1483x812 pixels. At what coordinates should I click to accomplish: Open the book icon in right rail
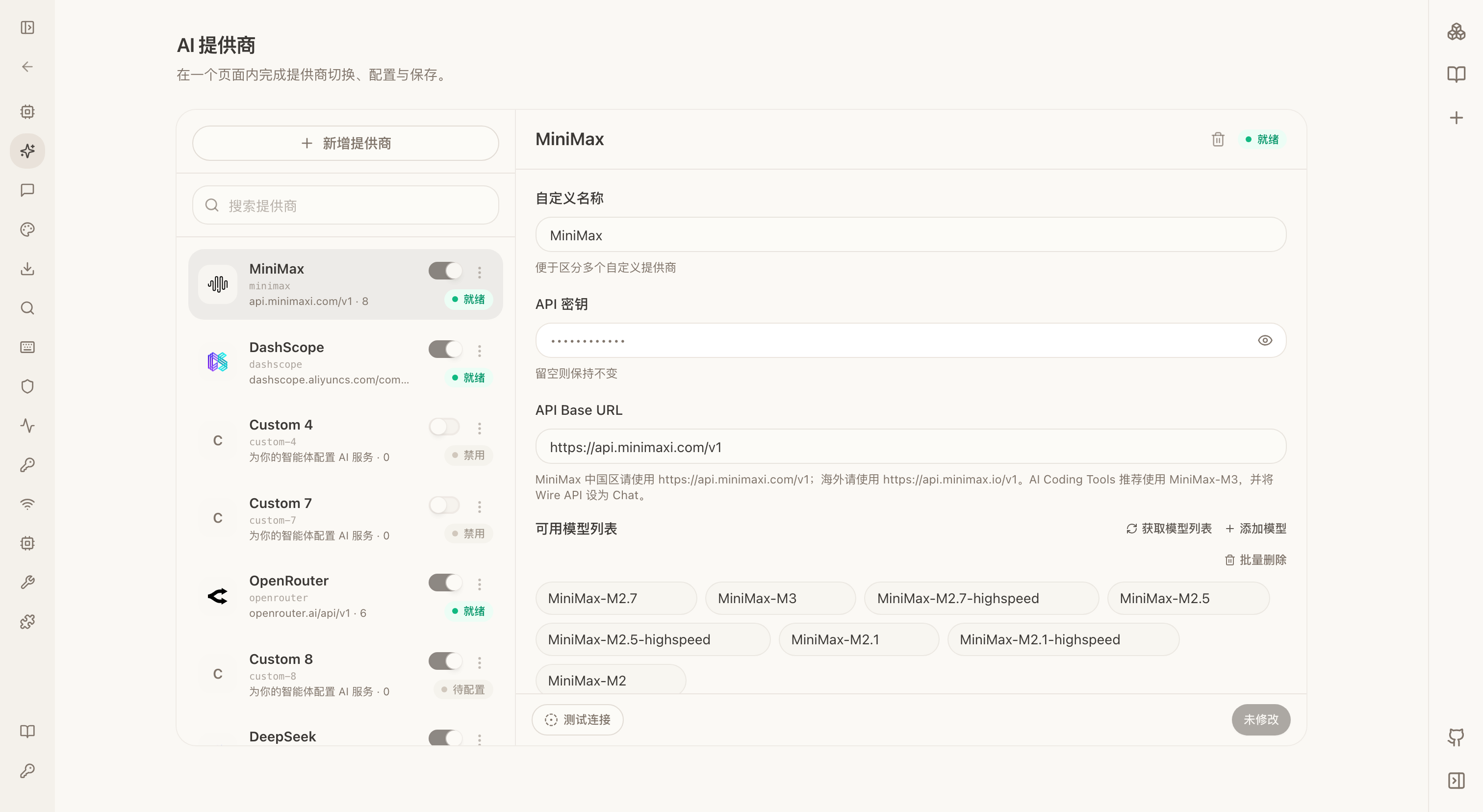[1456, 74]
